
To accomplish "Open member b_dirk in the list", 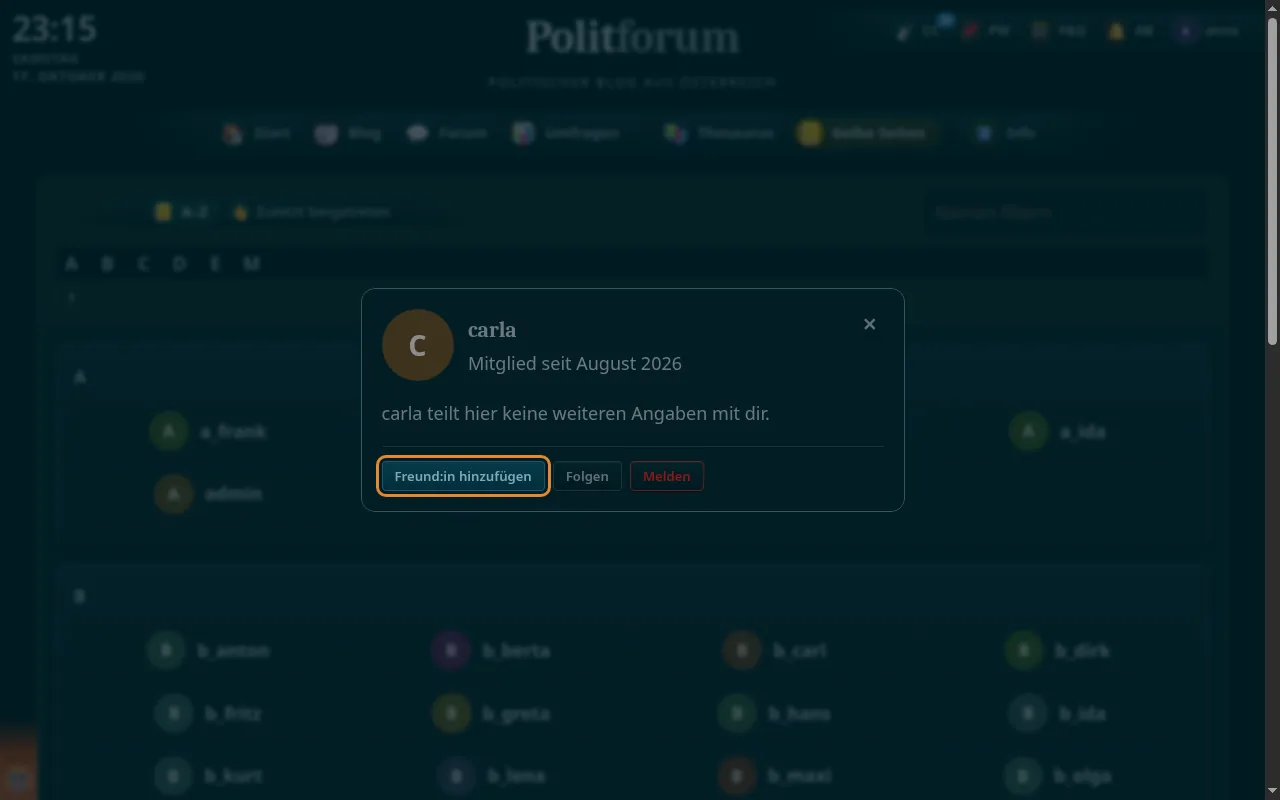I will coord(1058,651).
